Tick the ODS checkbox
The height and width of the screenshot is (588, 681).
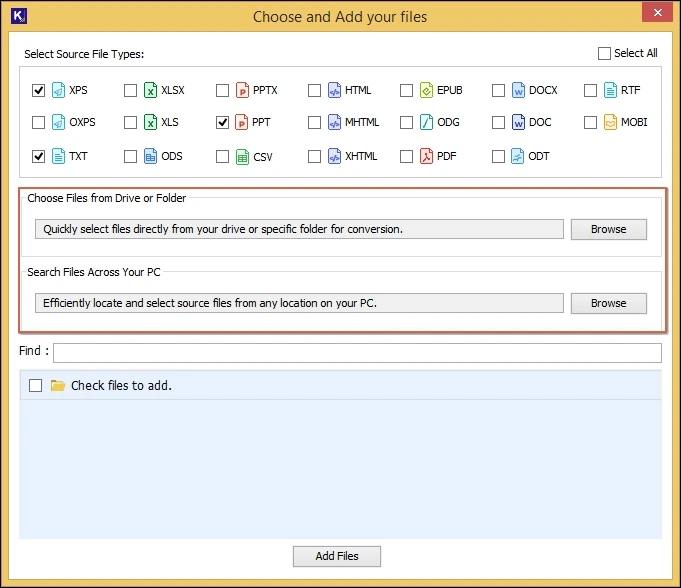click(130, 156)
